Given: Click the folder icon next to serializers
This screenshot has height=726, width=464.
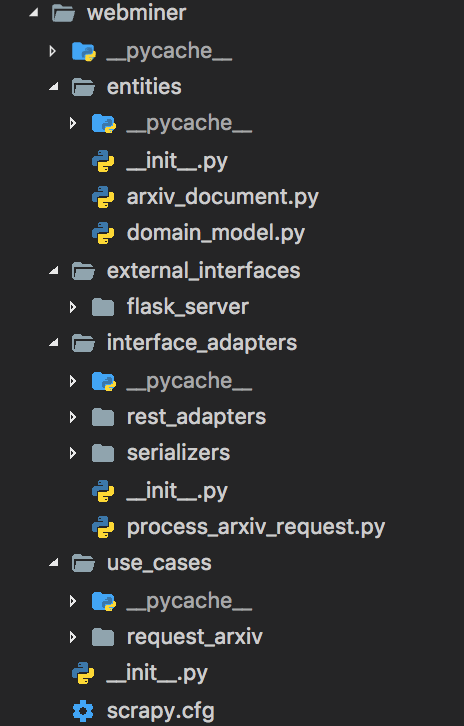Looking at the screenshot, I should [x=103, y=453].
